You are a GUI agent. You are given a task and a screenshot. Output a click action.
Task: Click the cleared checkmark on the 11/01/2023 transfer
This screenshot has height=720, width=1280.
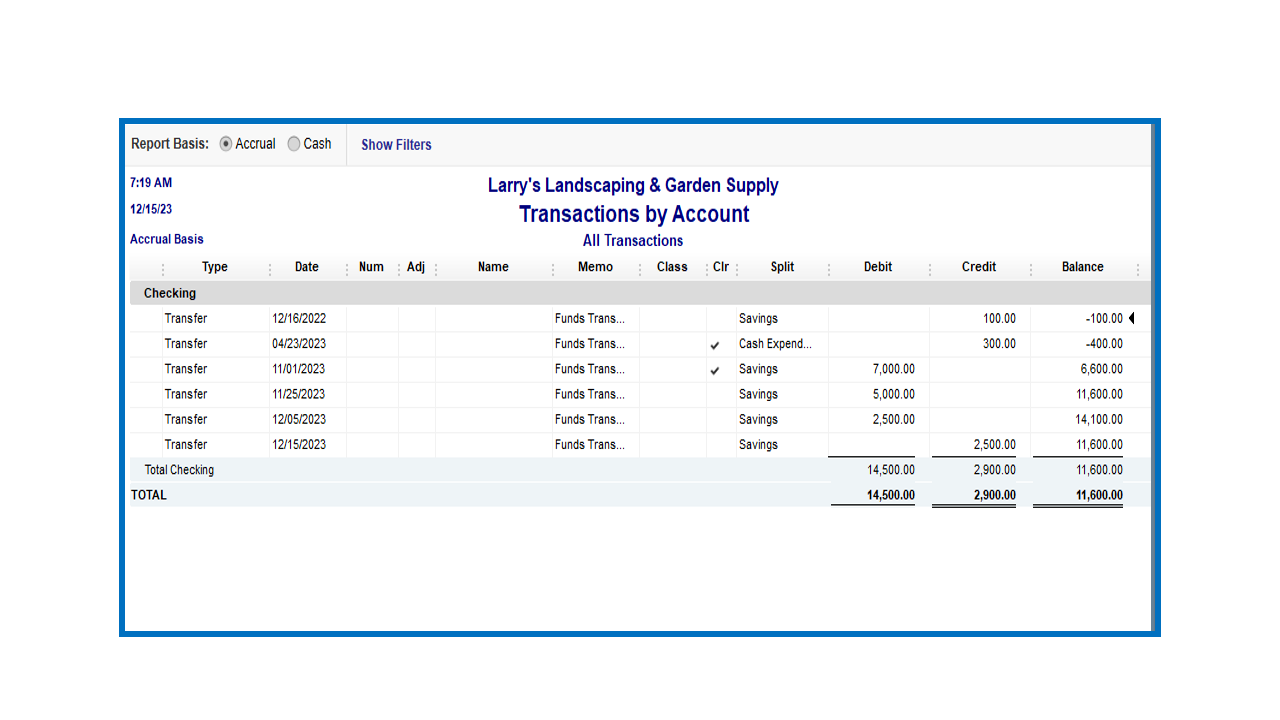pyautogui.click(x=716, y=369)
